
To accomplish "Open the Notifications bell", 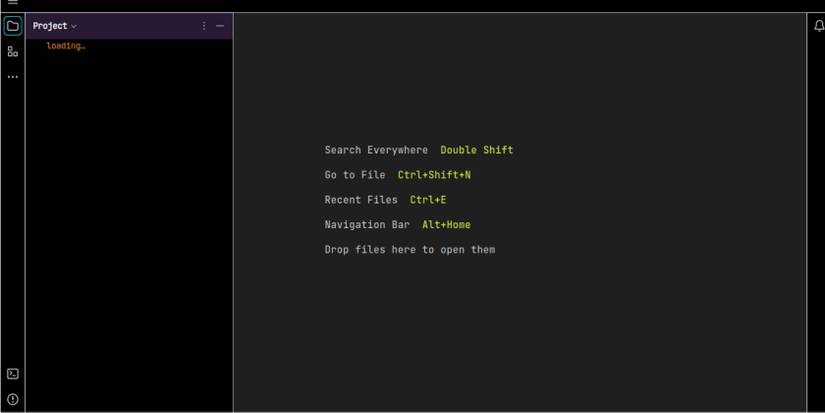I will (819, 26).
